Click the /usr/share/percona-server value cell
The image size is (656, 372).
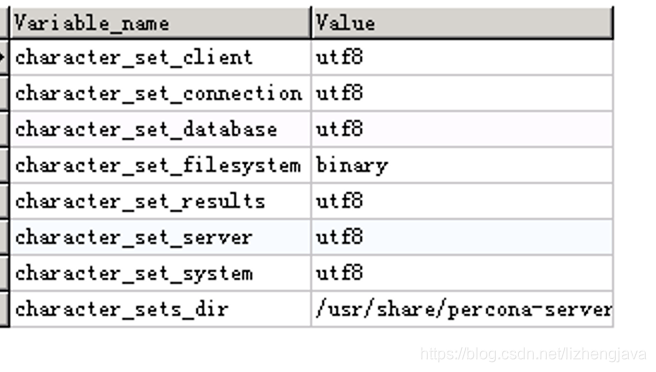462,309
